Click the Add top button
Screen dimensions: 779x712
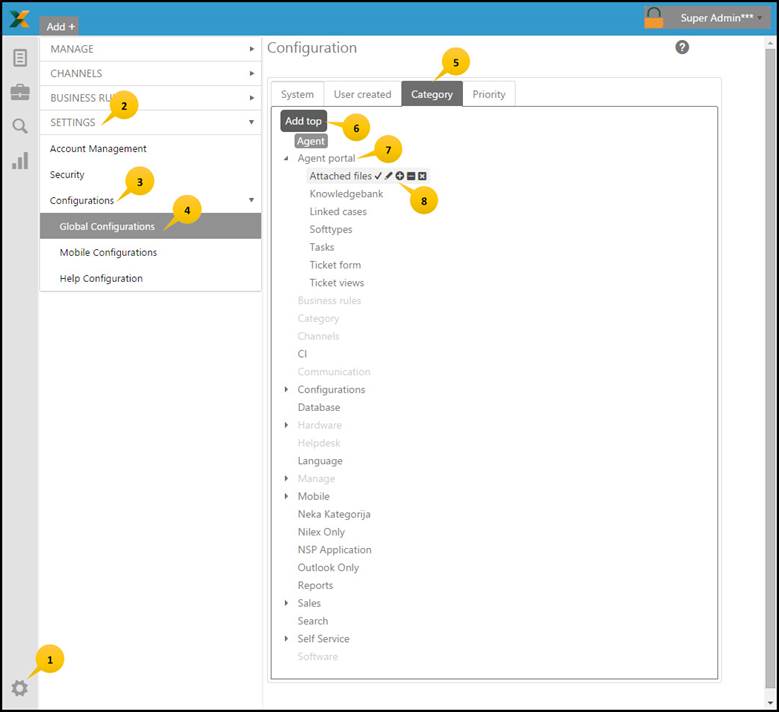tap(303, 121)
